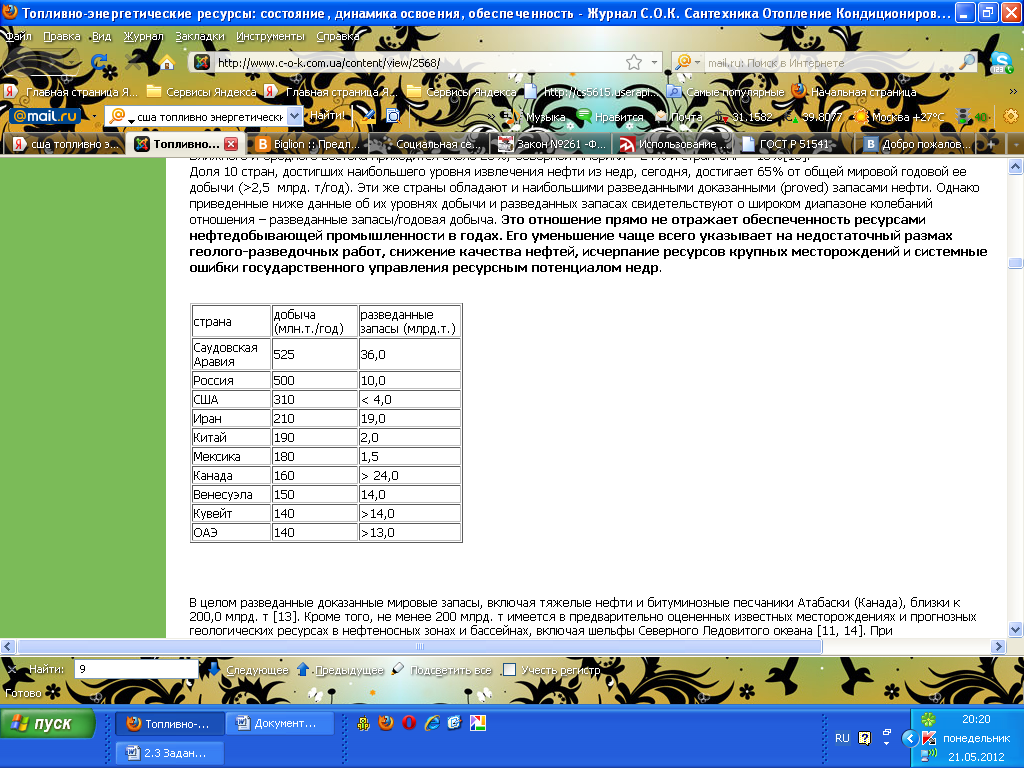Switch to ГОСТ Р 51541 tab

795,144
